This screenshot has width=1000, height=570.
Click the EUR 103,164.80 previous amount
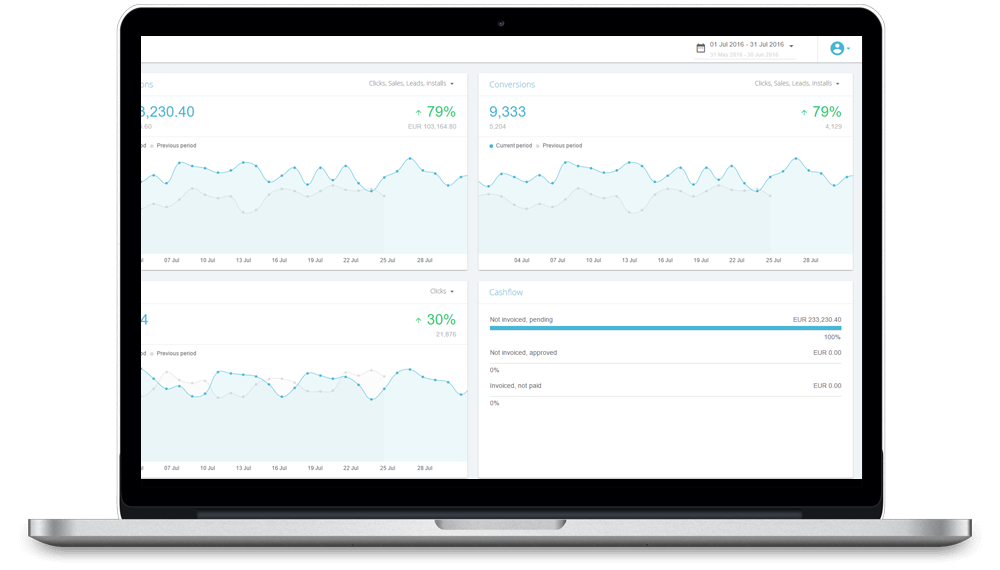pos(432,127)
